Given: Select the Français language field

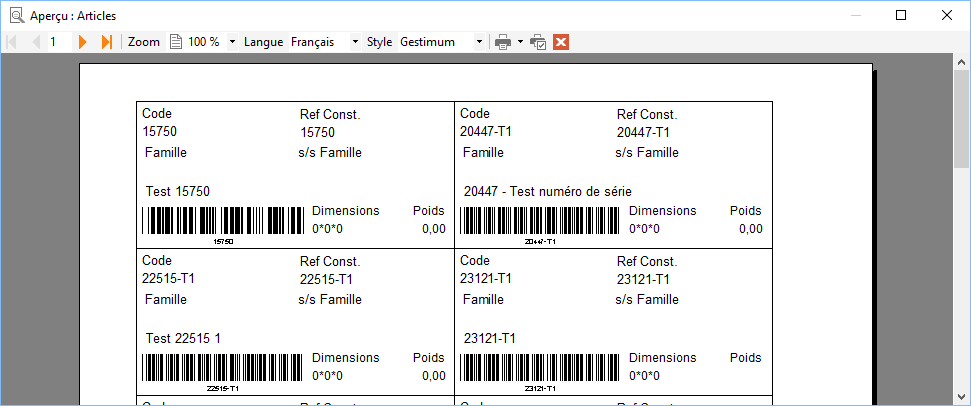Looking at the screenshot, I should click(319, 42).
